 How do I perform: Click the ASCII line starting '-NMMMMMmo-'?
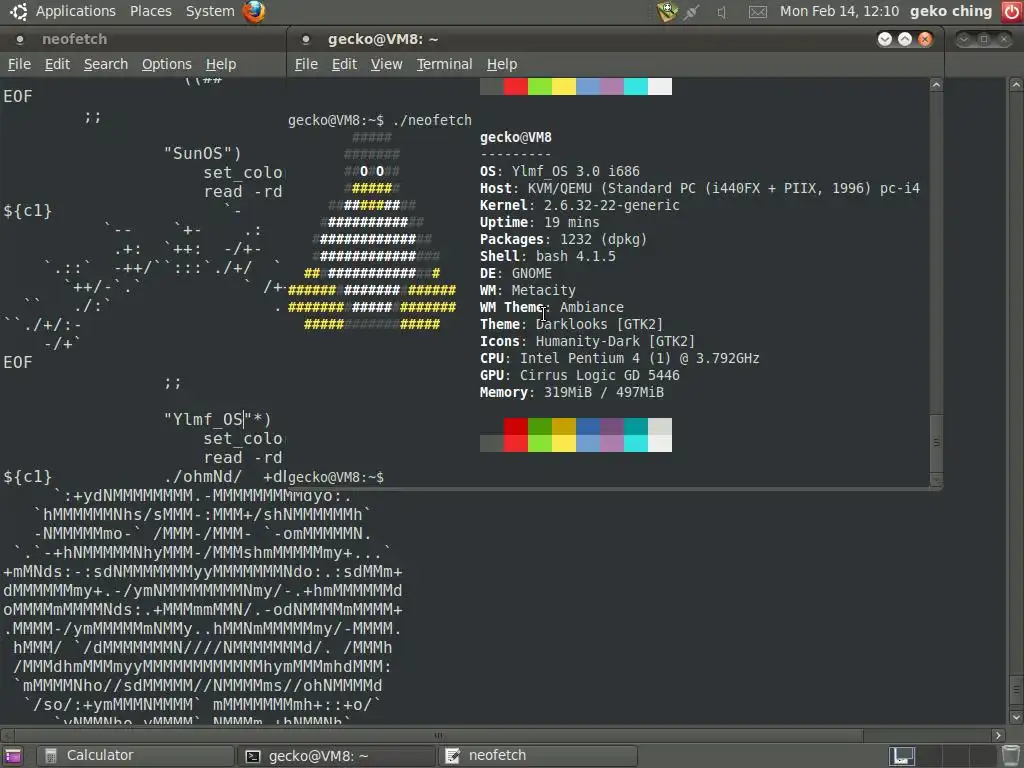click(x=202, y=534)
